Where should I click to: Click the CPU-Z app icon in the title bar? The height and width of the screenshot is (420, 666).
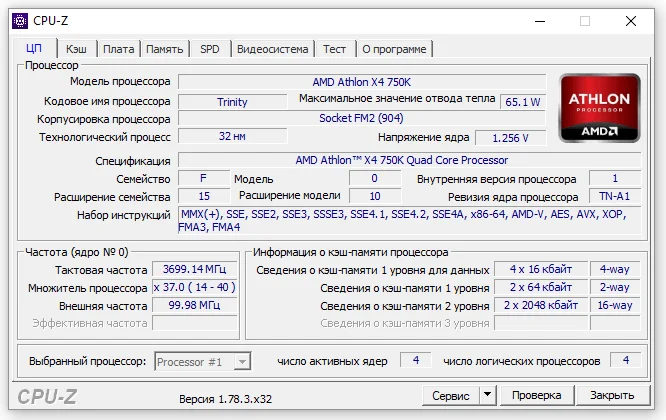[20, 21]
